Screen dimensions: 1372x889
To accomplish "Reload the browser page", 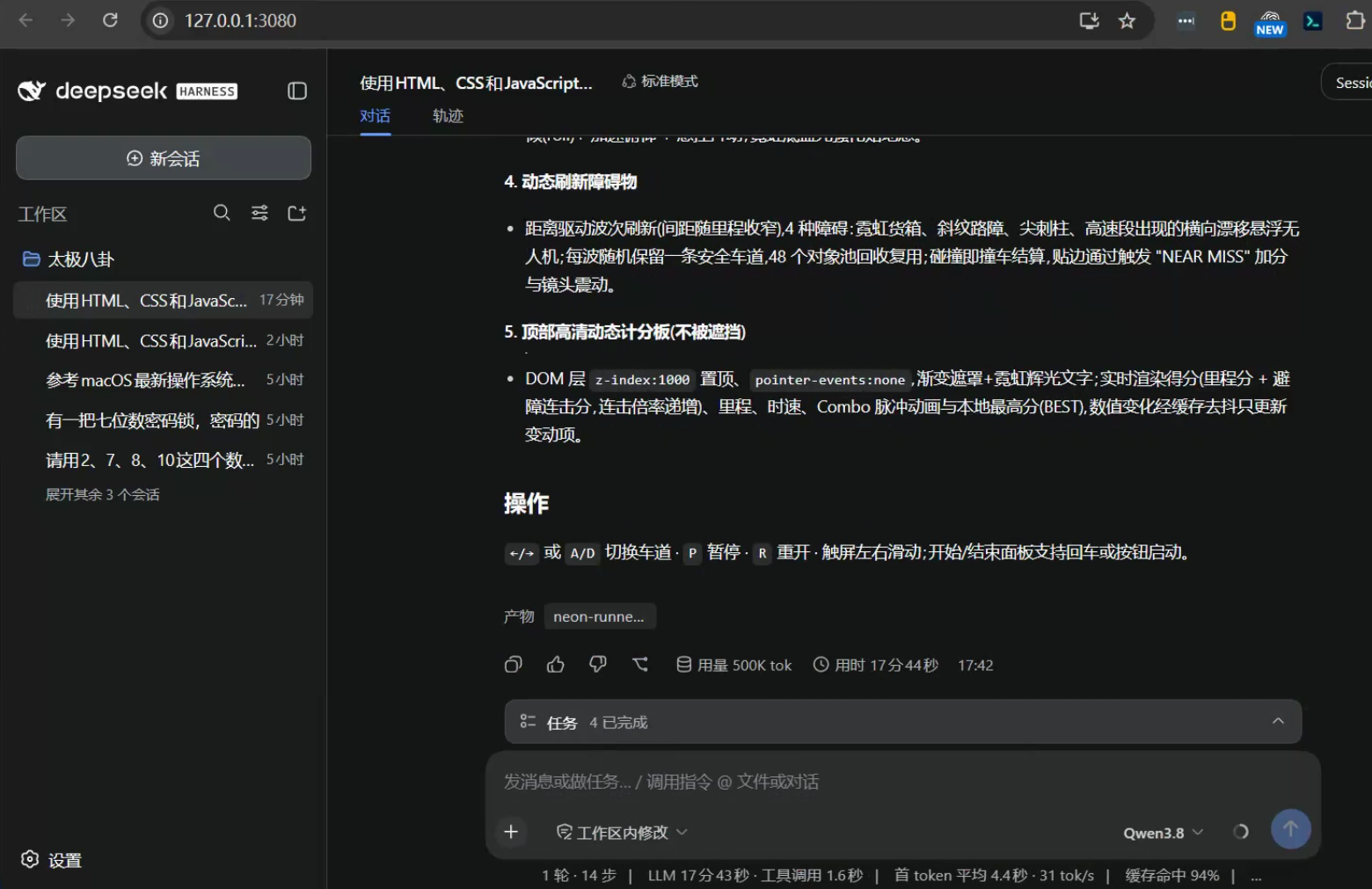I will point(110,20).
